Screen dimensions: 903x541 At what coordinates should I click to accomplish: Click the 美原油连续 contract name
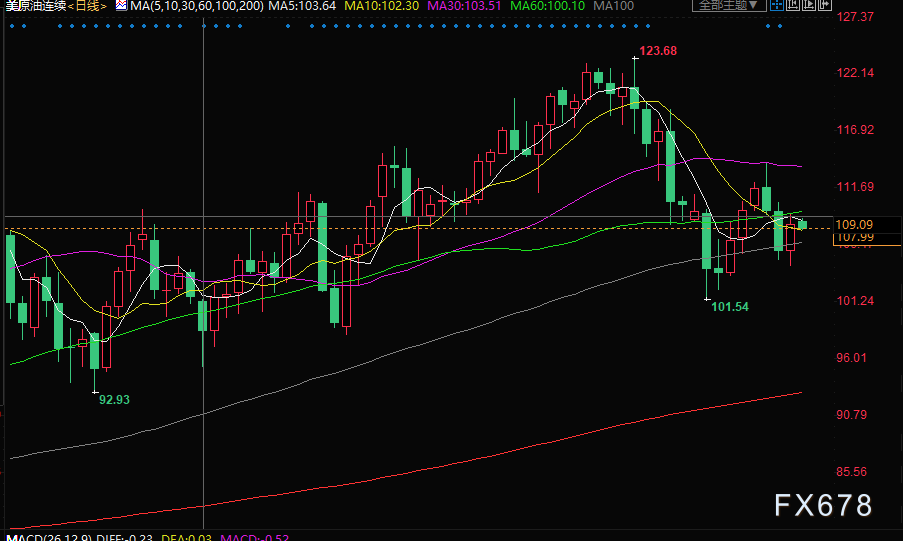pos(36,6)
